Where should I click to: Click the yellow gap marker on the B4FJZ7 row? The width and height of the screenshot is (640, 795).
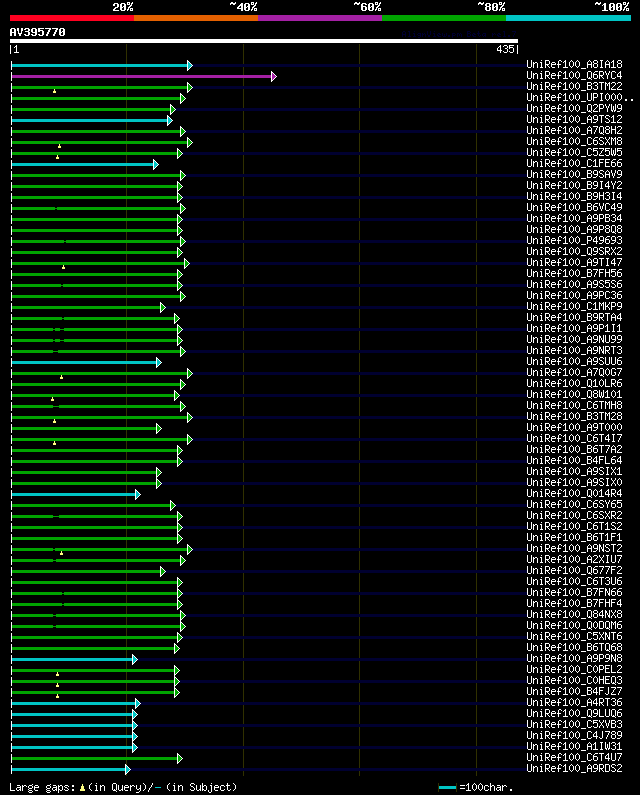click(x=57, y=696)
